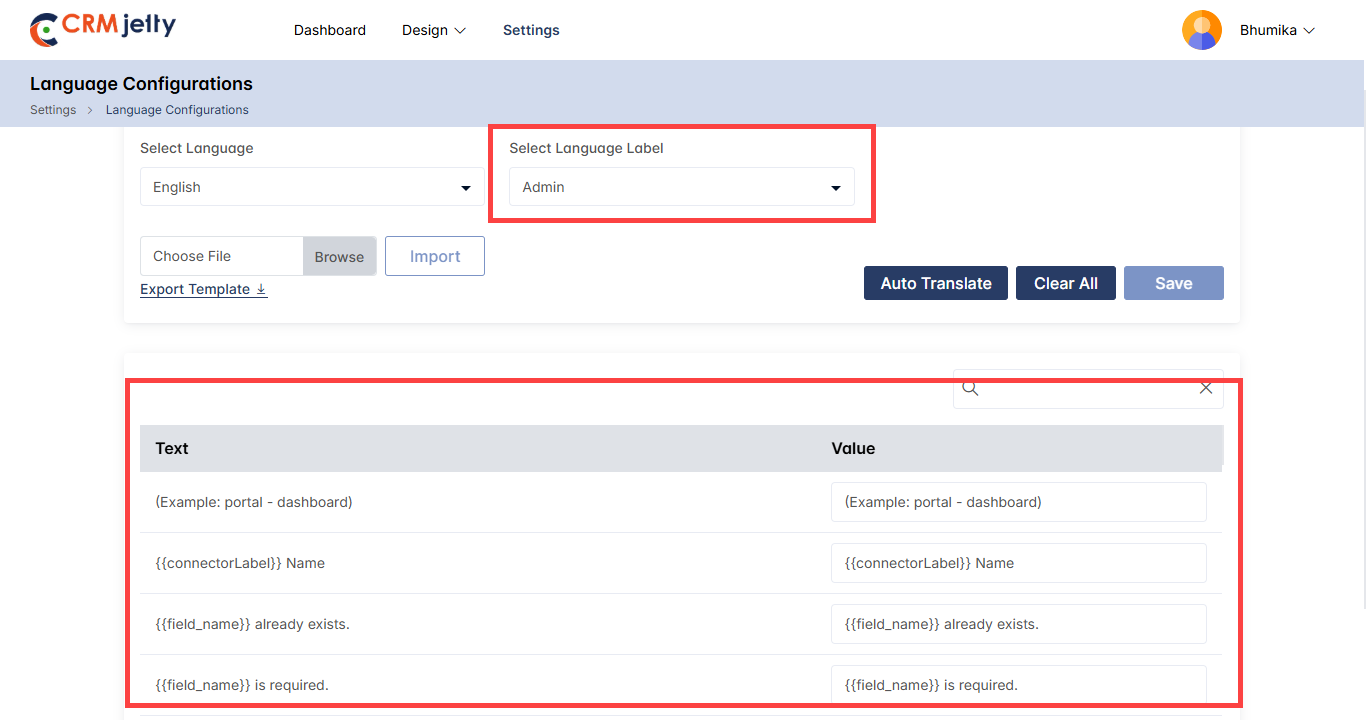This screenshot has height=720, width=1366.
Task: Expand the Bhumika user menu
Action: pos(1277,30)
